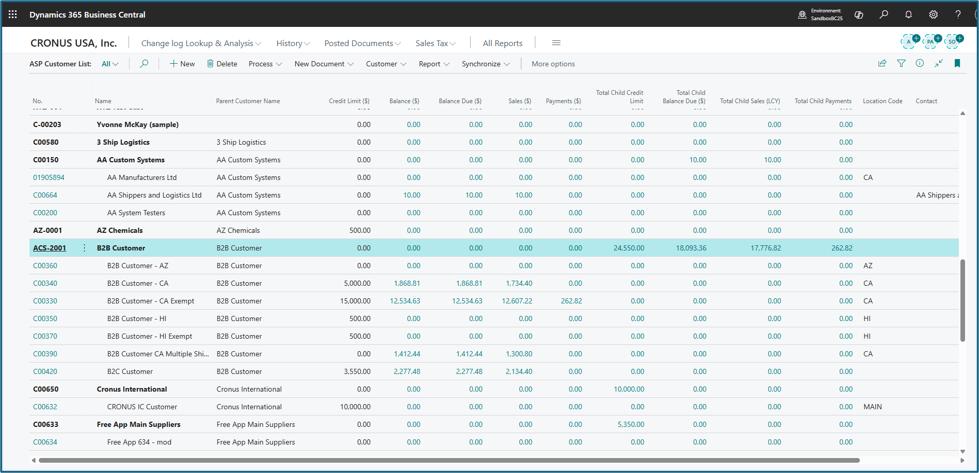Click the share page icon
The height and width of the screenshot is (473, 979).
coord(882,63)
